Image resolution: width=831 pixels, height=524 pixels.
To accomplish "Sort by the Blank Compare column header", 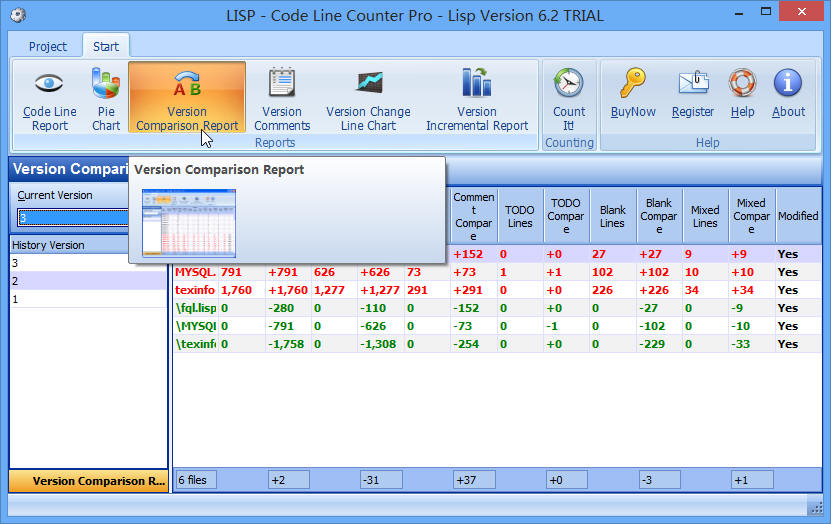I will point(659,216).
